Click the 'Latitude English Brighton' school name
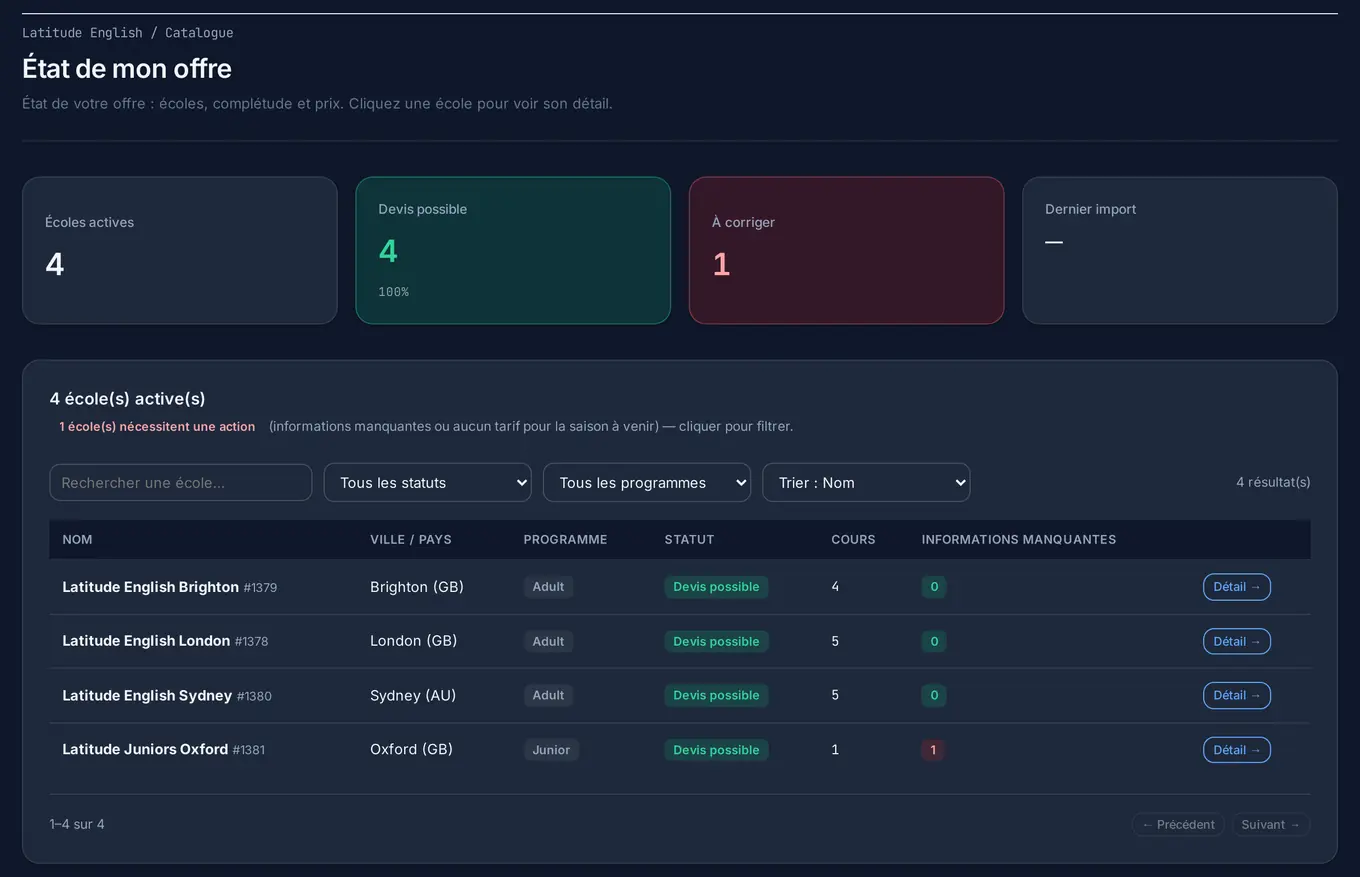The image size is (1360, 877). (x=150, y=587)
